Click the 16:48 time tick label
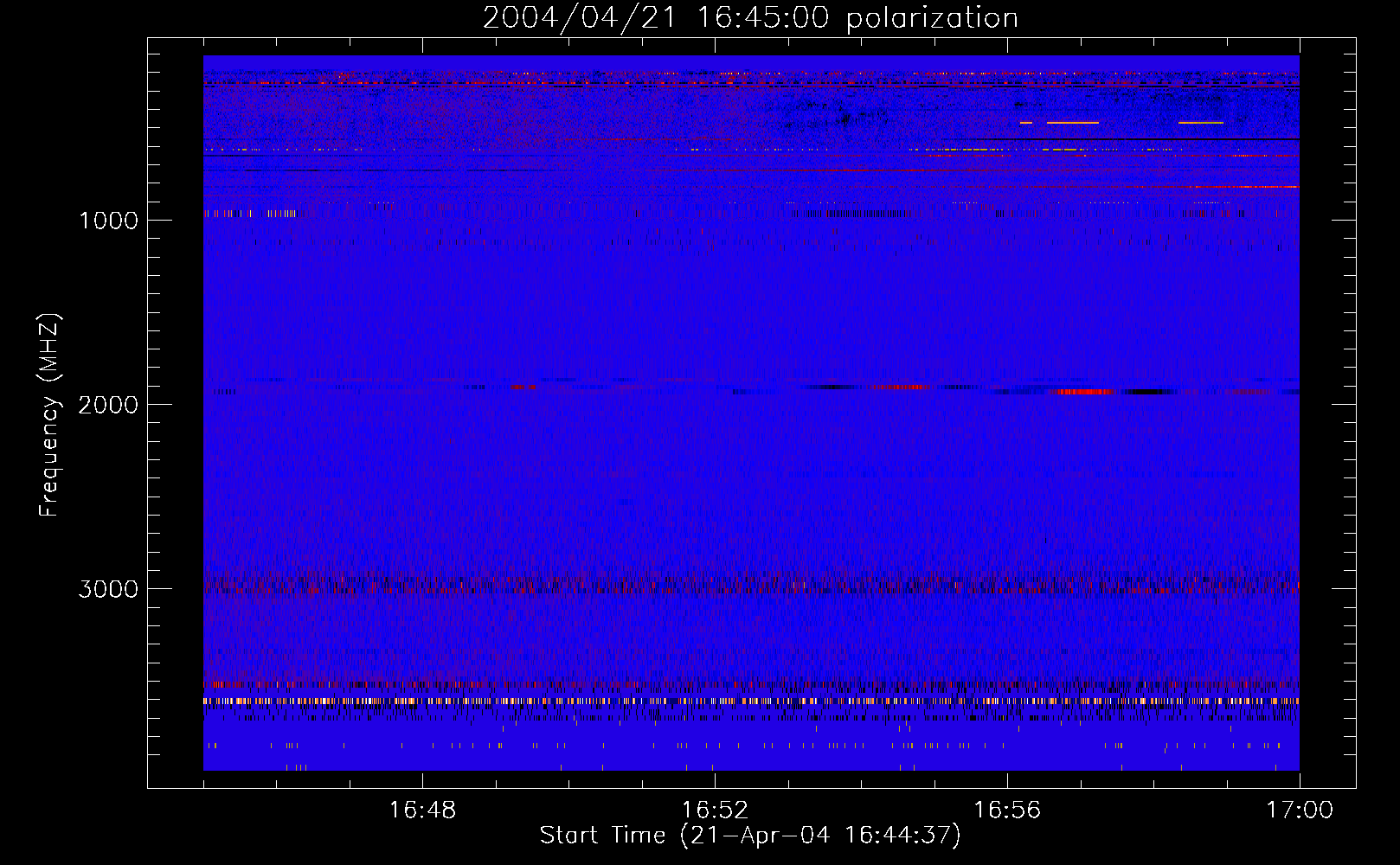1400x865 pixels. click(422, 811)
